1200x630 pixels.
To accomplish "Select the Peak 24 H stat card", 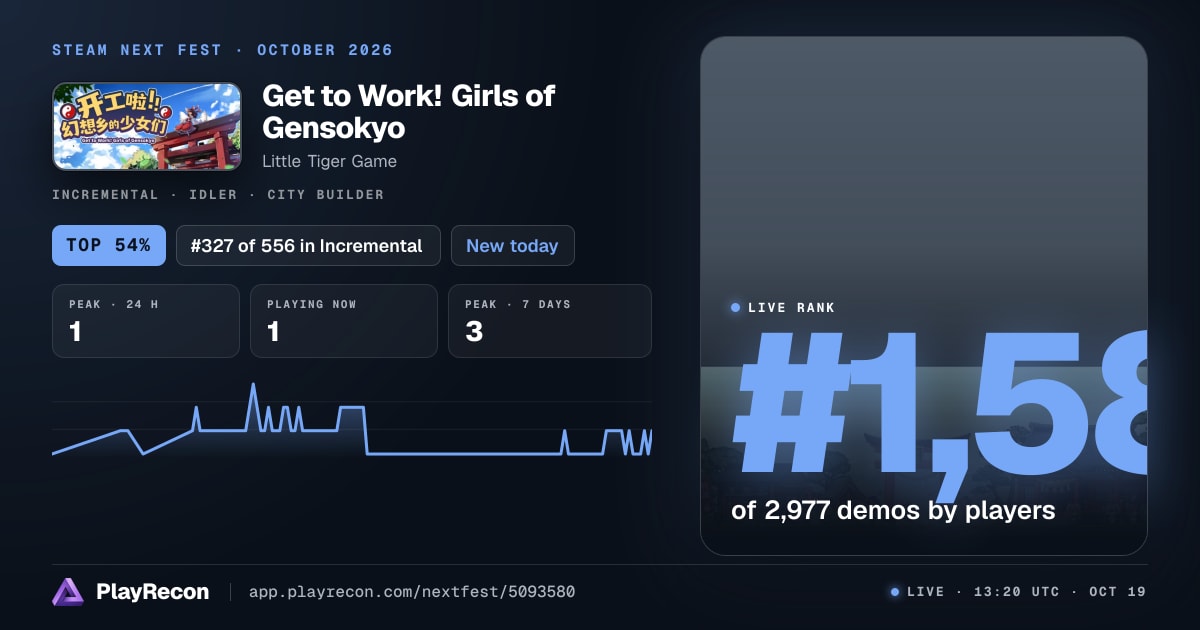I will point(146,321).
